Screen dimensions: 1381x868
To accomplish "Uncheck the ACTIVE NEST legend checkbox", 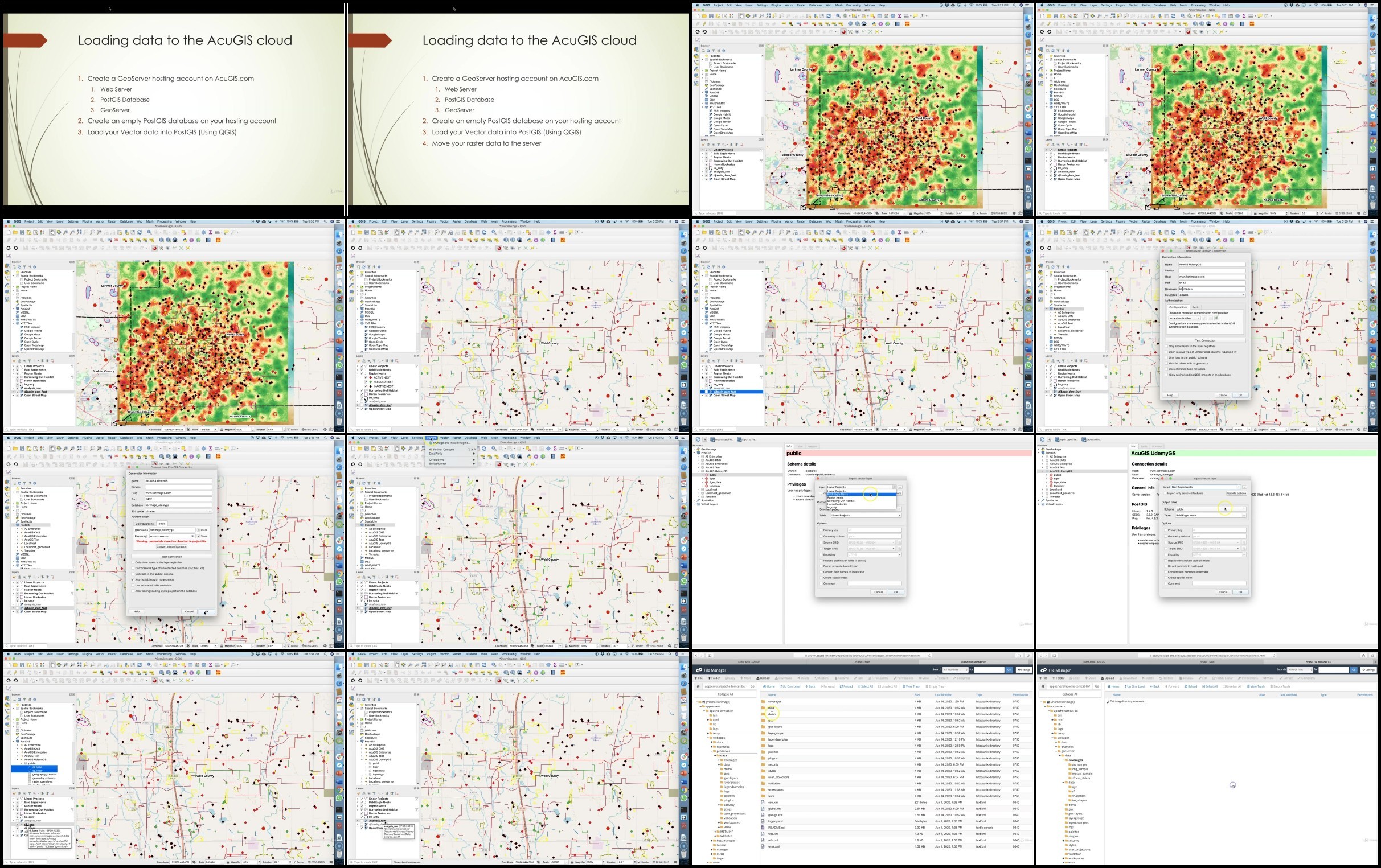I will [366, 378].
